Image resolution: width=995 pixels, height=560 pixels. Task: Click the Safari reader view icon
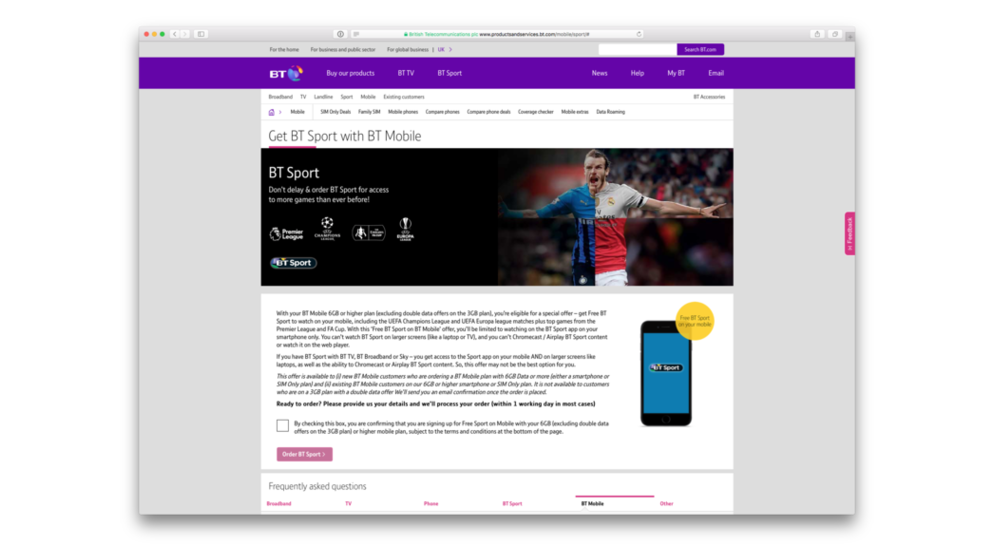(356, 34)
